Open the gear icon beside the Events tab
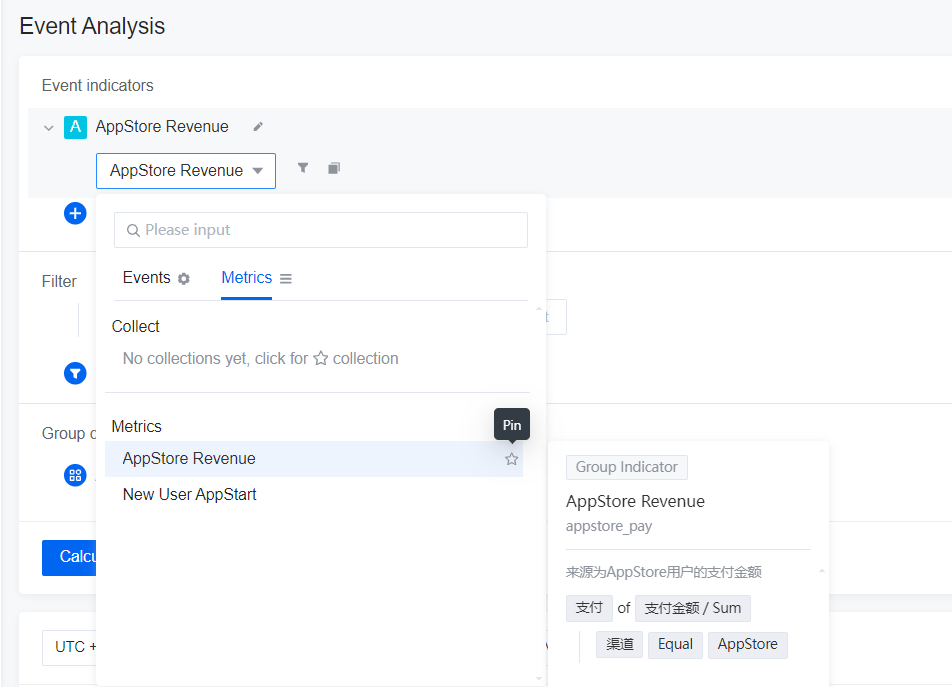This screenshot has height=687, width=952. pyautogui.click(x=182, y=277)
